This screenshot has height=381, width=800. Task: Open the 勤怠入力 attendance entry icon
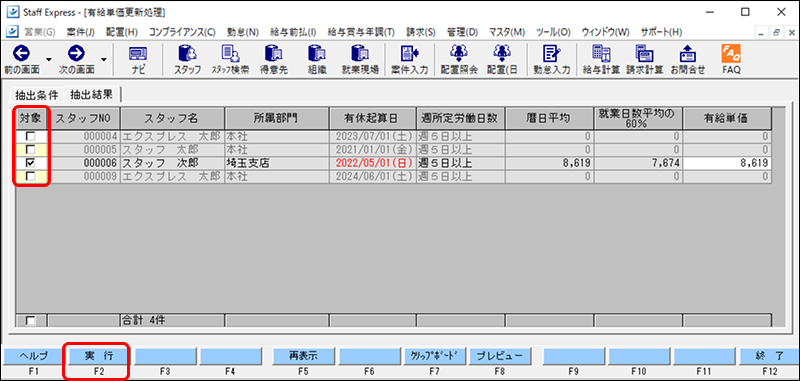point(551,54)
